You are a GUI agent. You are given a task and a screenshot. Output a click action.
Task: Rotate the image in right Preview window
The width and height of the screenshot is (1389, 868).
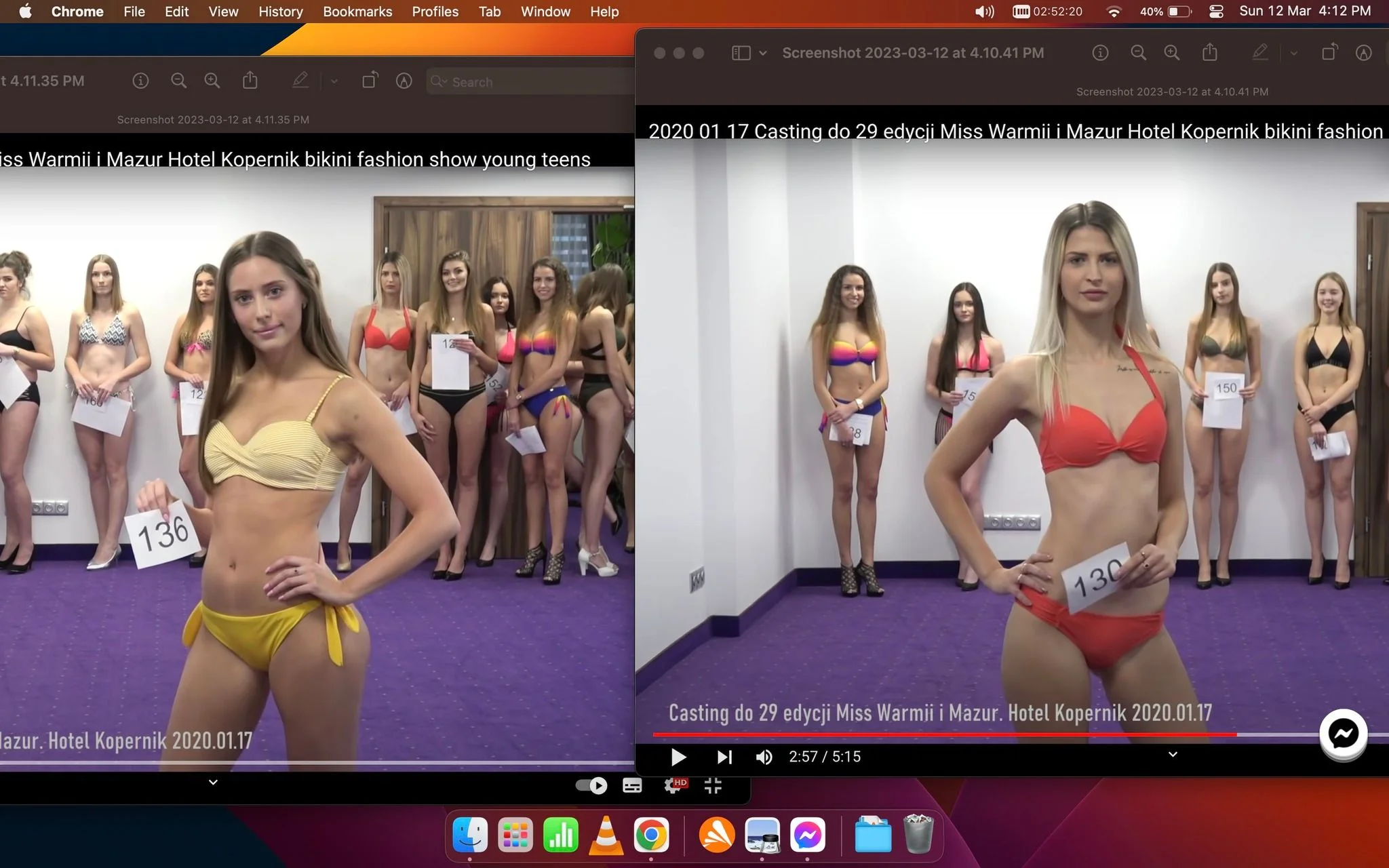(x=1329, y=52)
